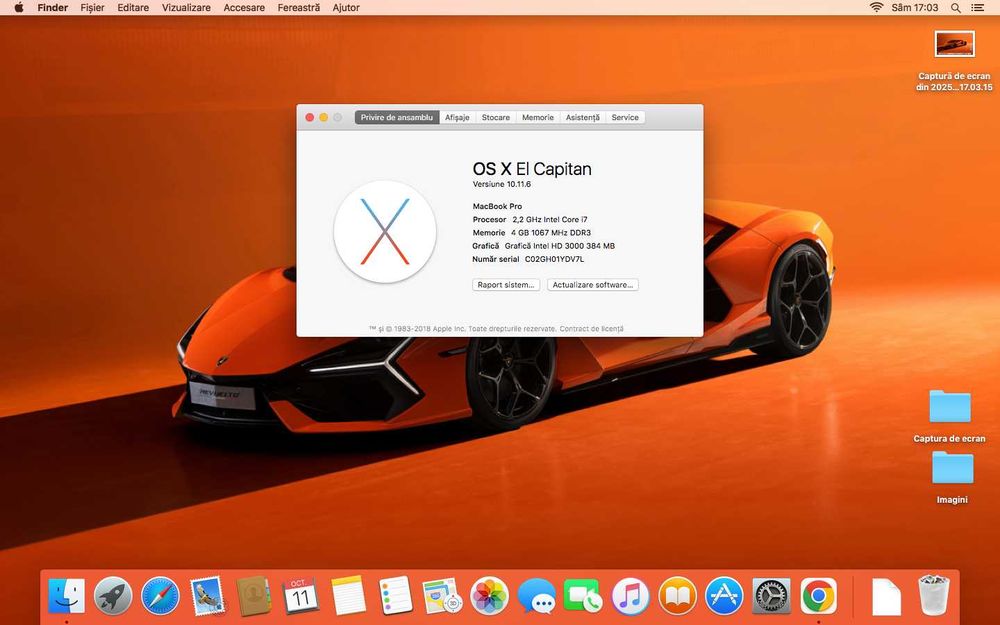Open Notes yellow notepad in Dock
The height and width of the screenshot is (625, 1000).
click(x=348, y=596)
